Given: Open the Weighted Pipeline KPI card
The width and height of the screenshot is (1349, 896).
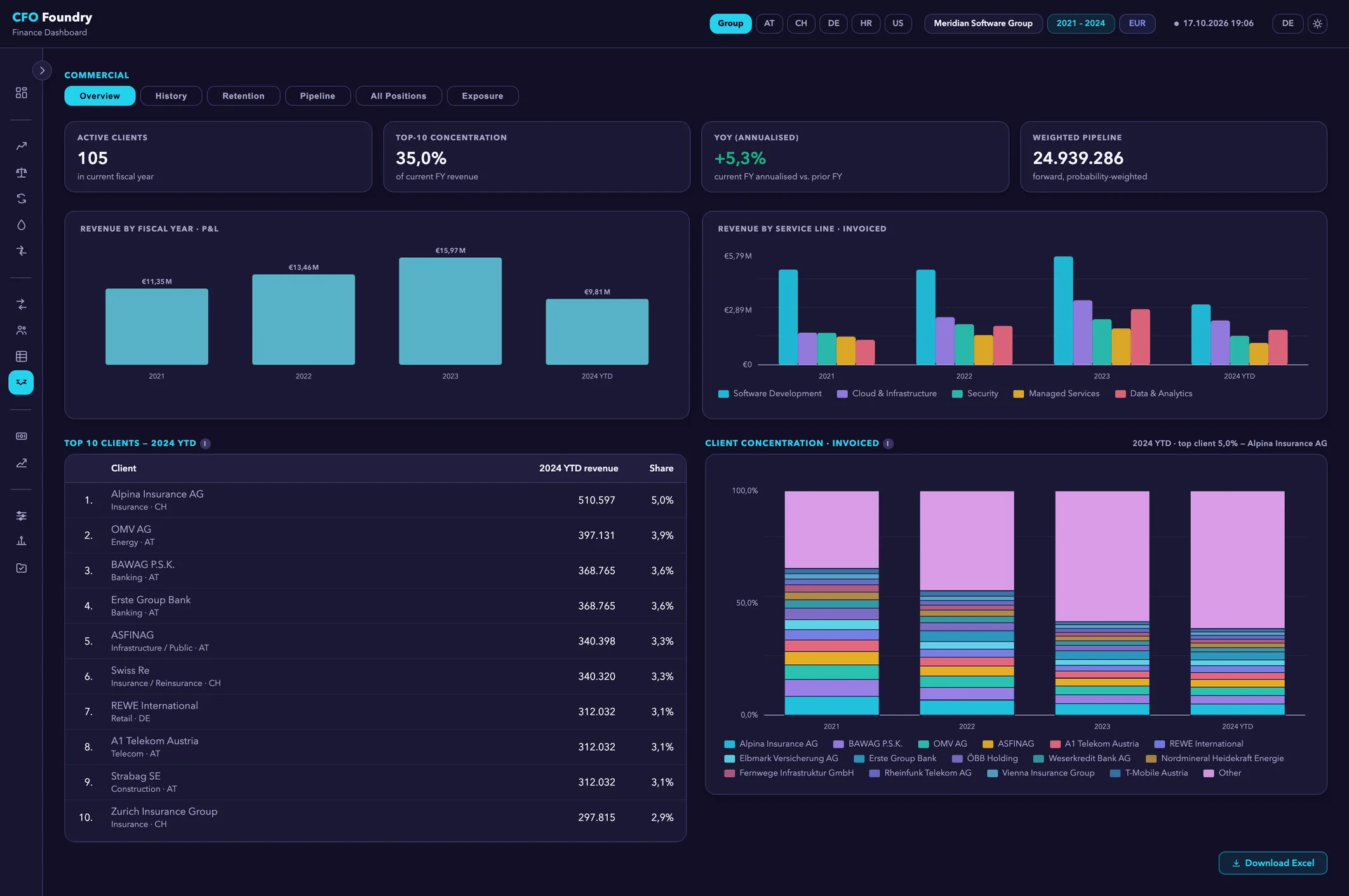Looking at the screenshot, I should [1173, 157].
